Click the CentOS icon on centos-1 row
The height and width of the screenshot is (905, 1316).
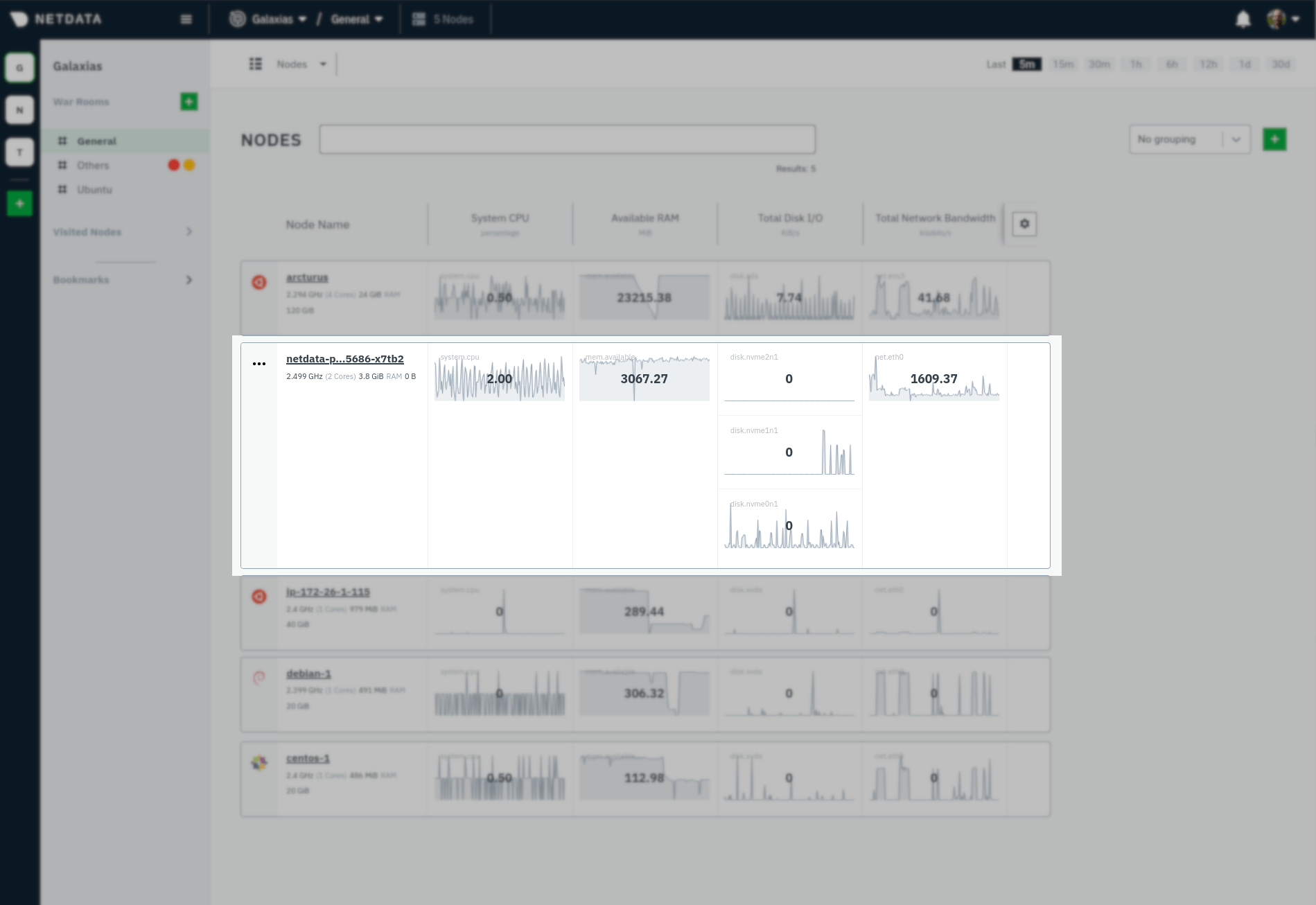coord(259,763)
